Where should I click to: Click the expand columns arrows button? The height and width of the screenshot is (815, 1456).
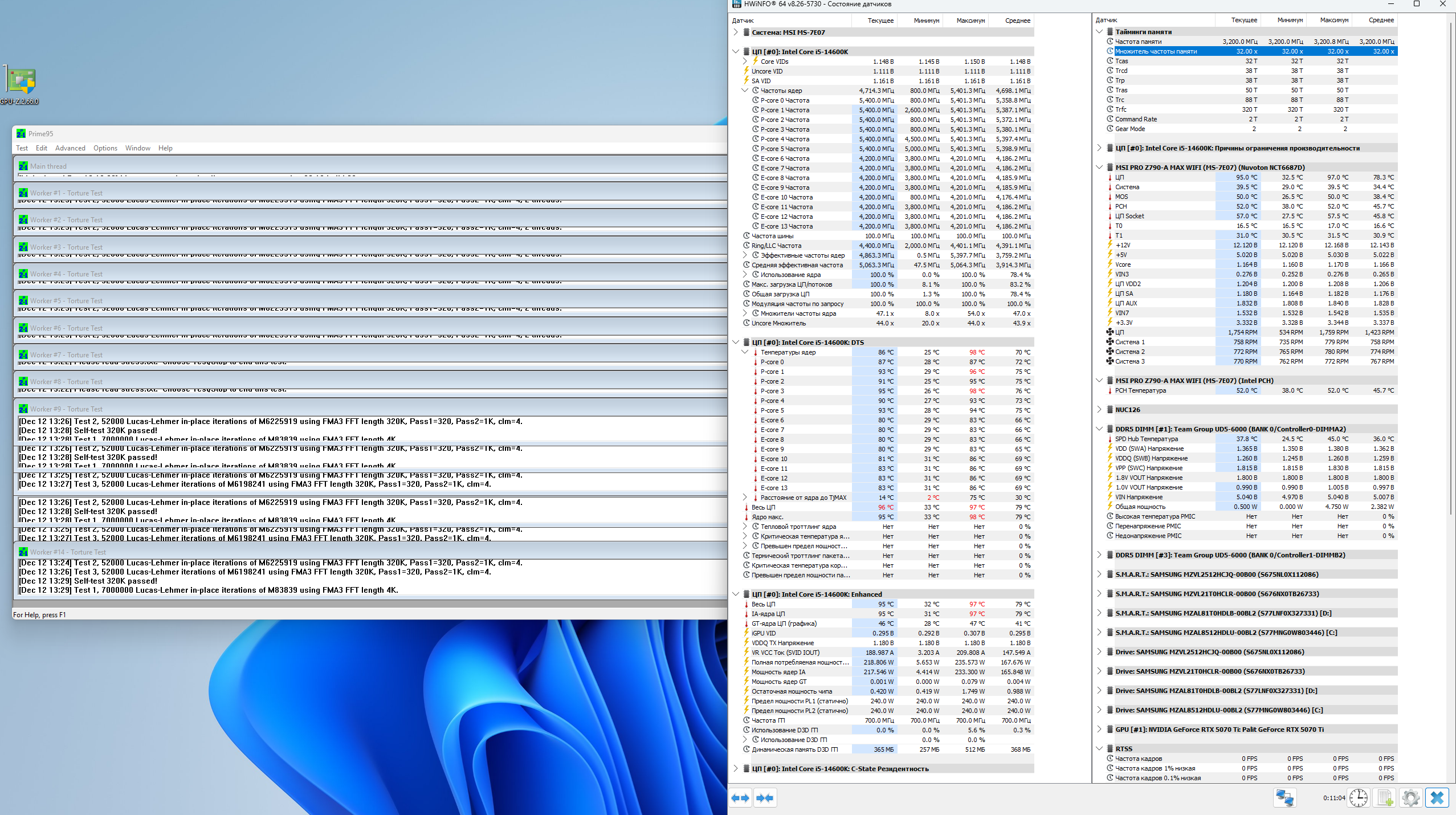[x=740, y=798]
